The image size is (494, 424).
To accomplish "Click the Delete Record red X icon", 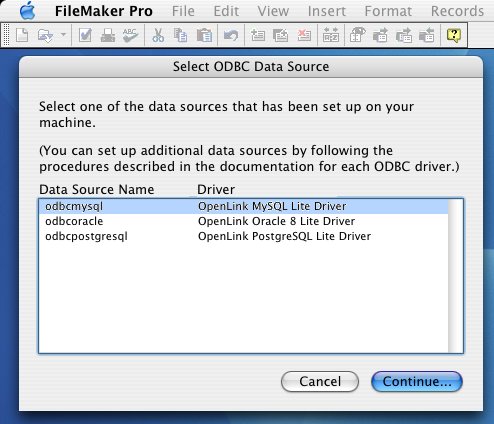I will pos(304,35).
